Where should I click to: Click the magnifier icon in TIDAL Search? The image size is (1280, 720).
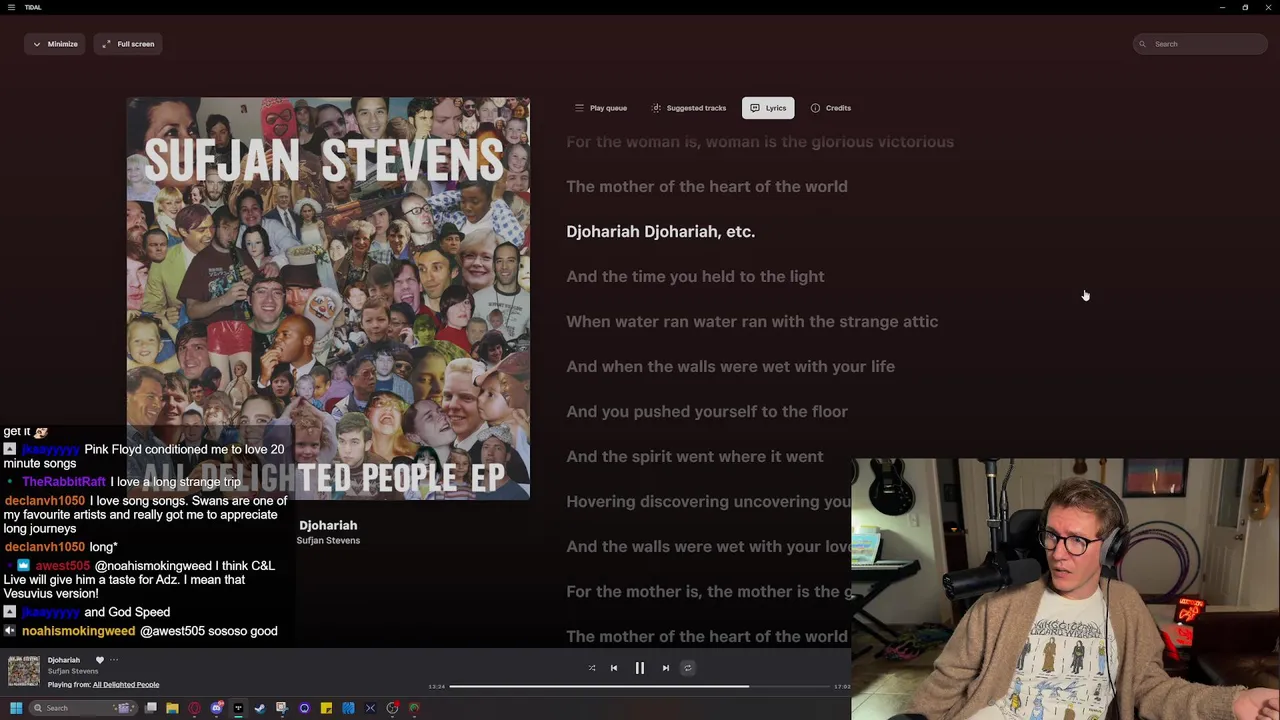1143,44
